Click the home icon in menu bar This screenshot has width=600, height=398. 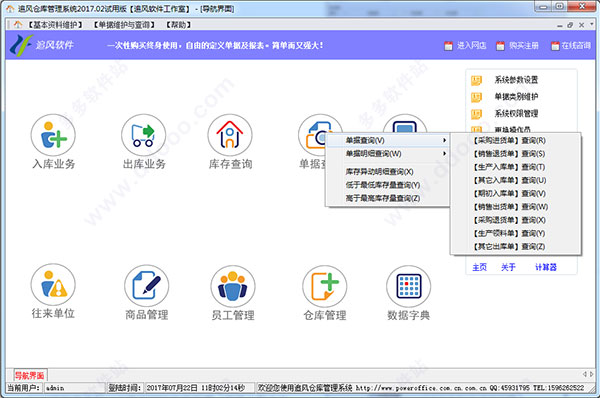18,25
